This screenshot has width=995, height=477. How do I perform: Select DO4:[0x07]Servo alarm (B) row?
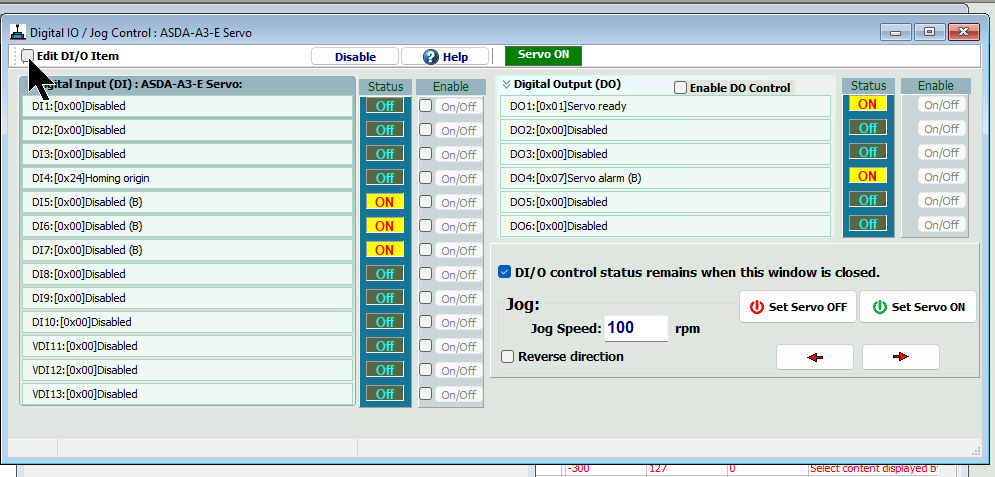point(665,178)
